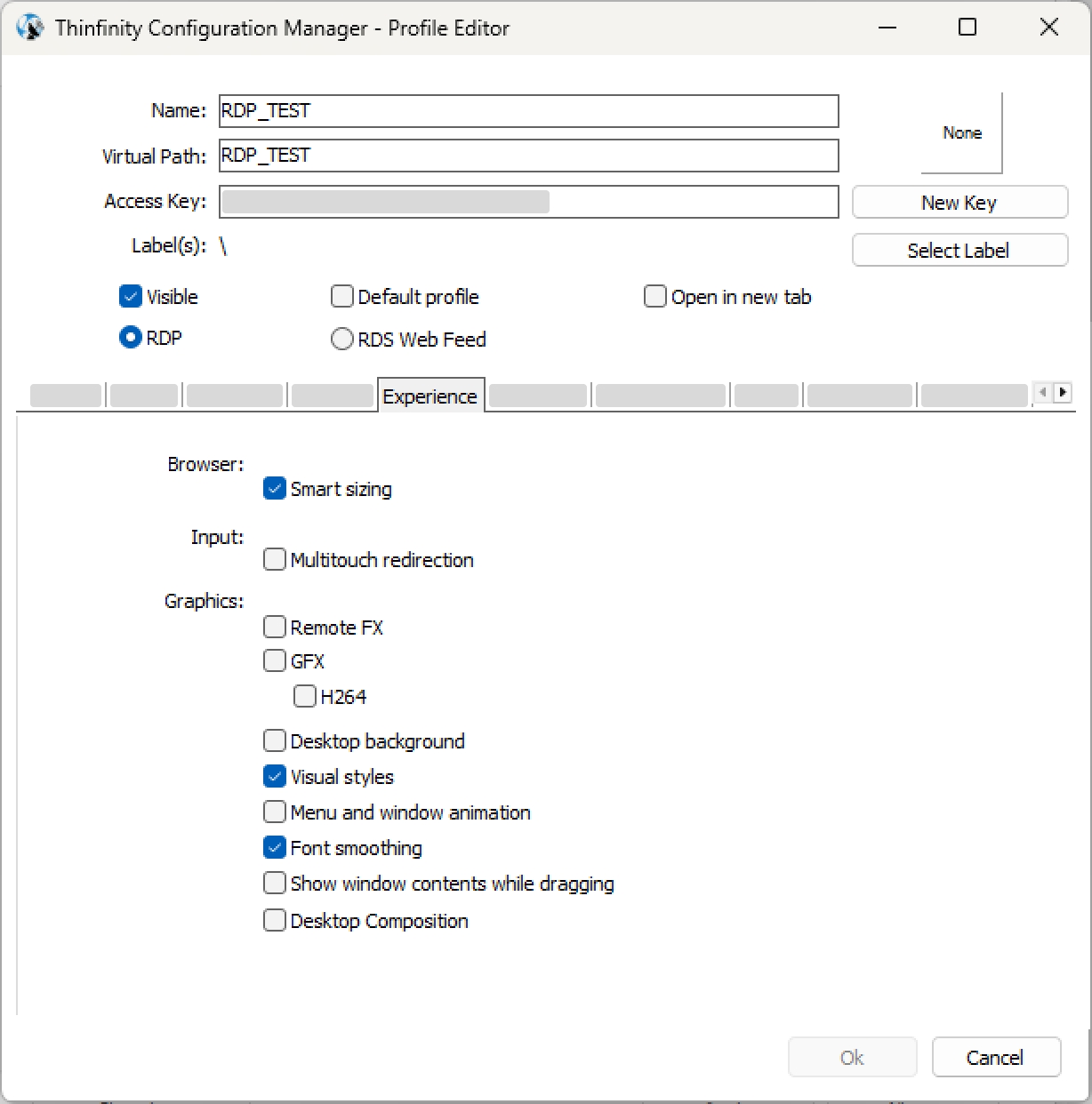Click the Cancel button
This screenshot has height=1104, width=1092.
[995, 1058]
